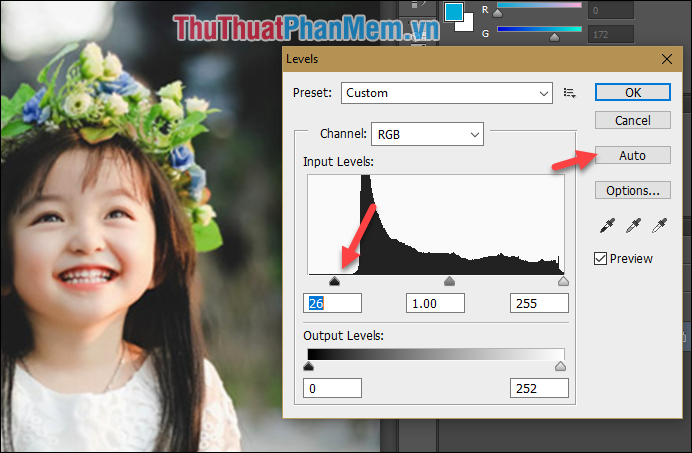Viewport: 692px width, 453px height.
Task: Click the input shadow slider handle
Action: point(335,281)
